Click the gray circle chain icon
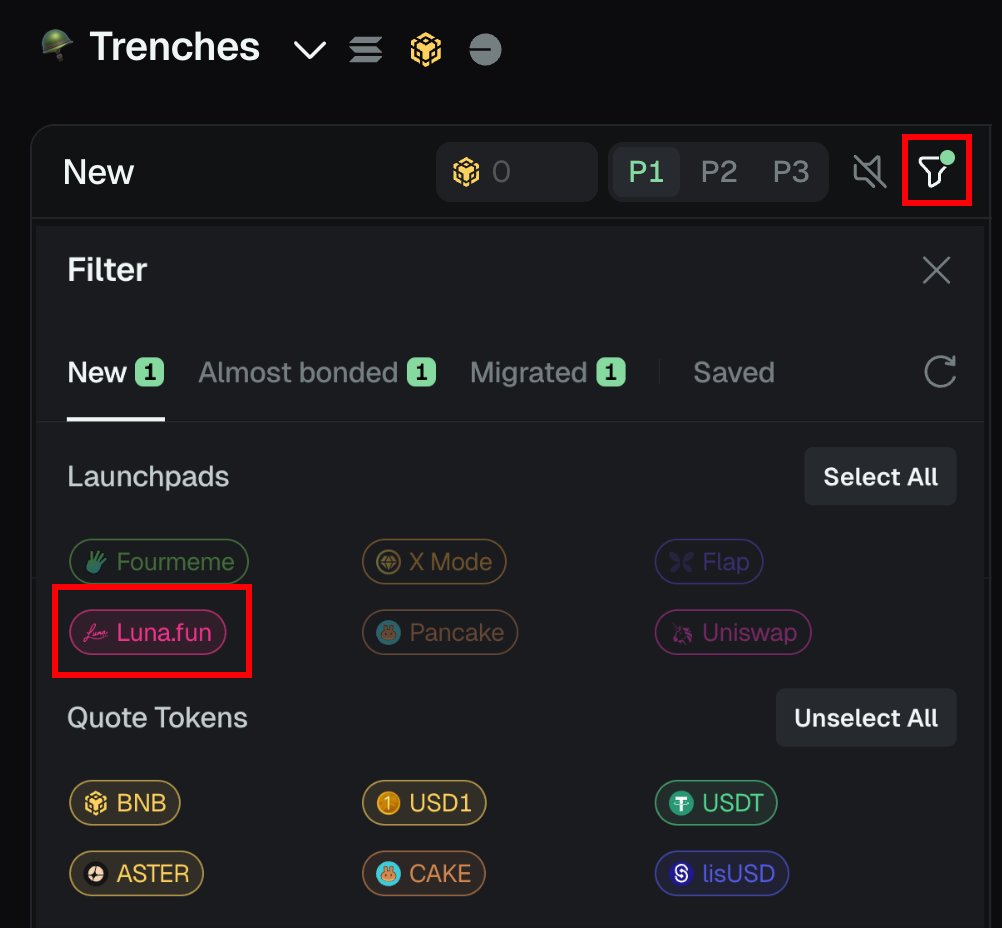This screenshot has width=1002, height=928. tap(485, 49)
